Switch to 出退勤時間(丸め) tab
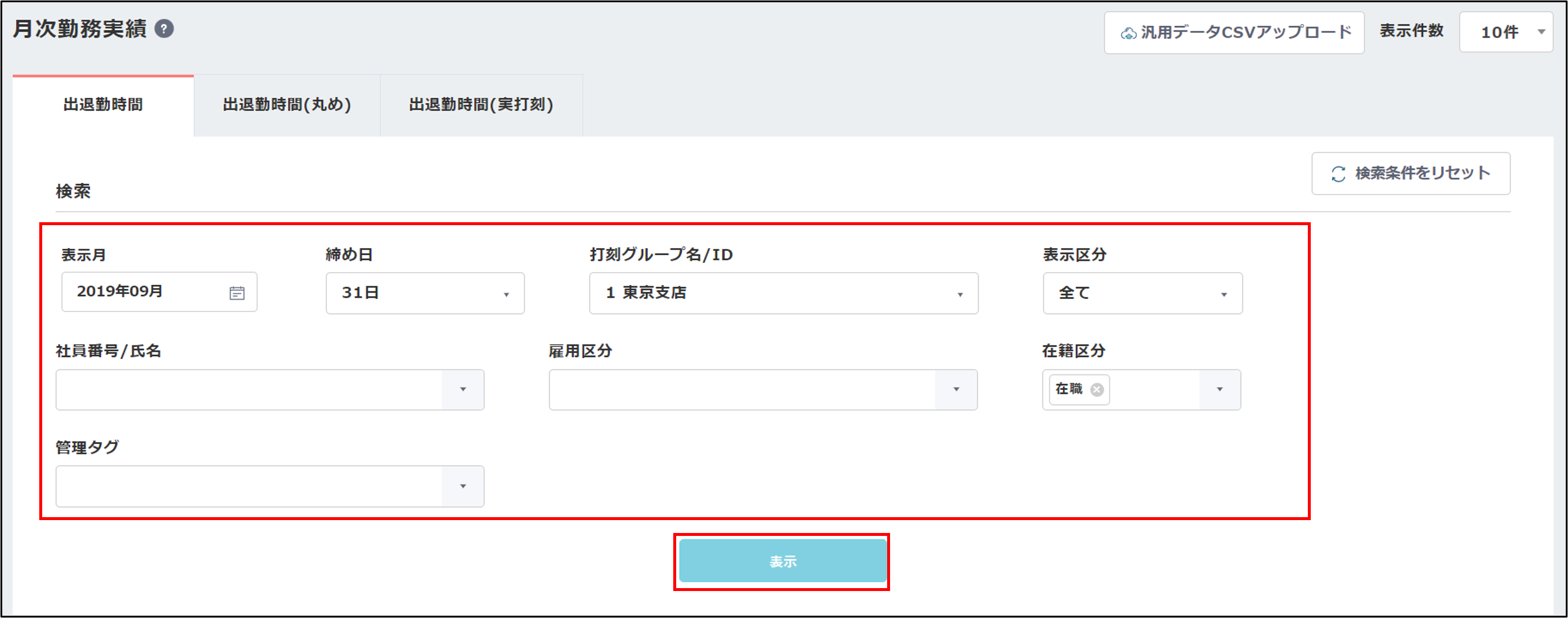 (287, 105)
